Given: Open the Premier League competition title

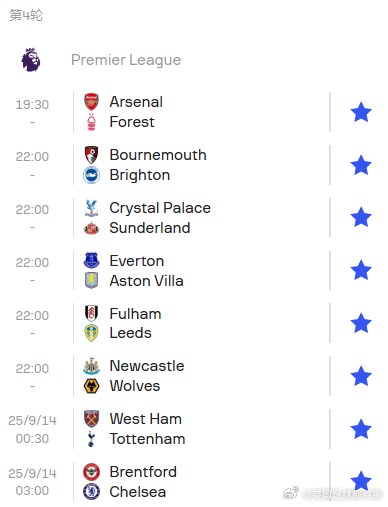Looking at the screenshot, I should 126,60.
